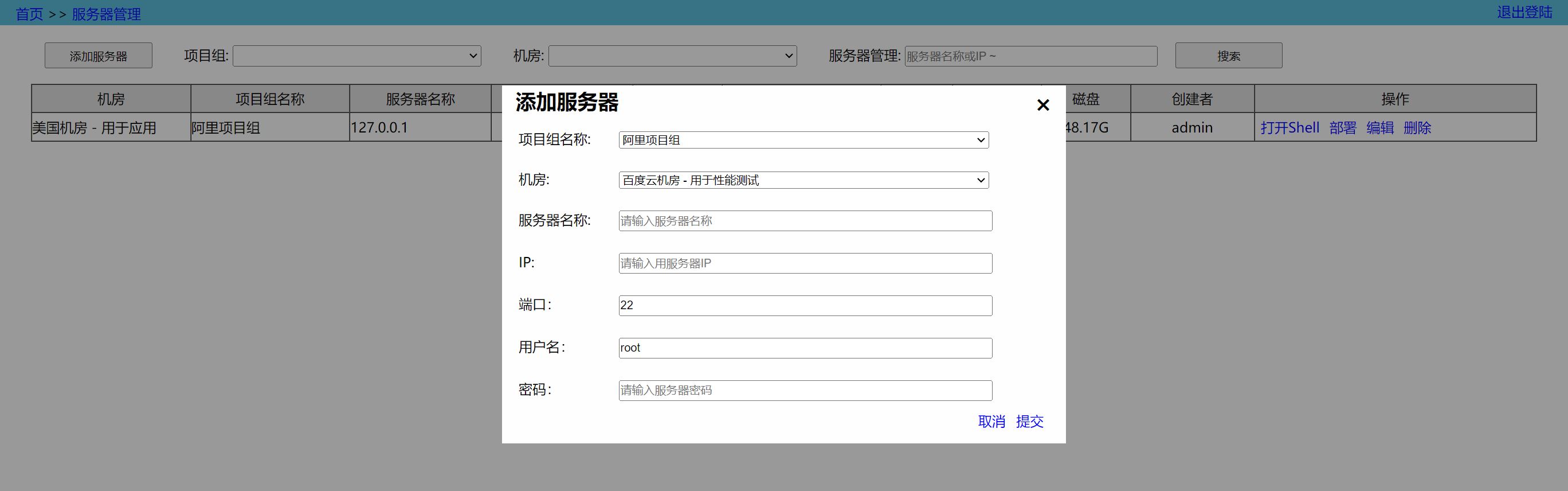Image resolution: width=1568 pixels, height=491 pixels.
Task: Go to 首页 in breadcrumb
Action: 29,14
